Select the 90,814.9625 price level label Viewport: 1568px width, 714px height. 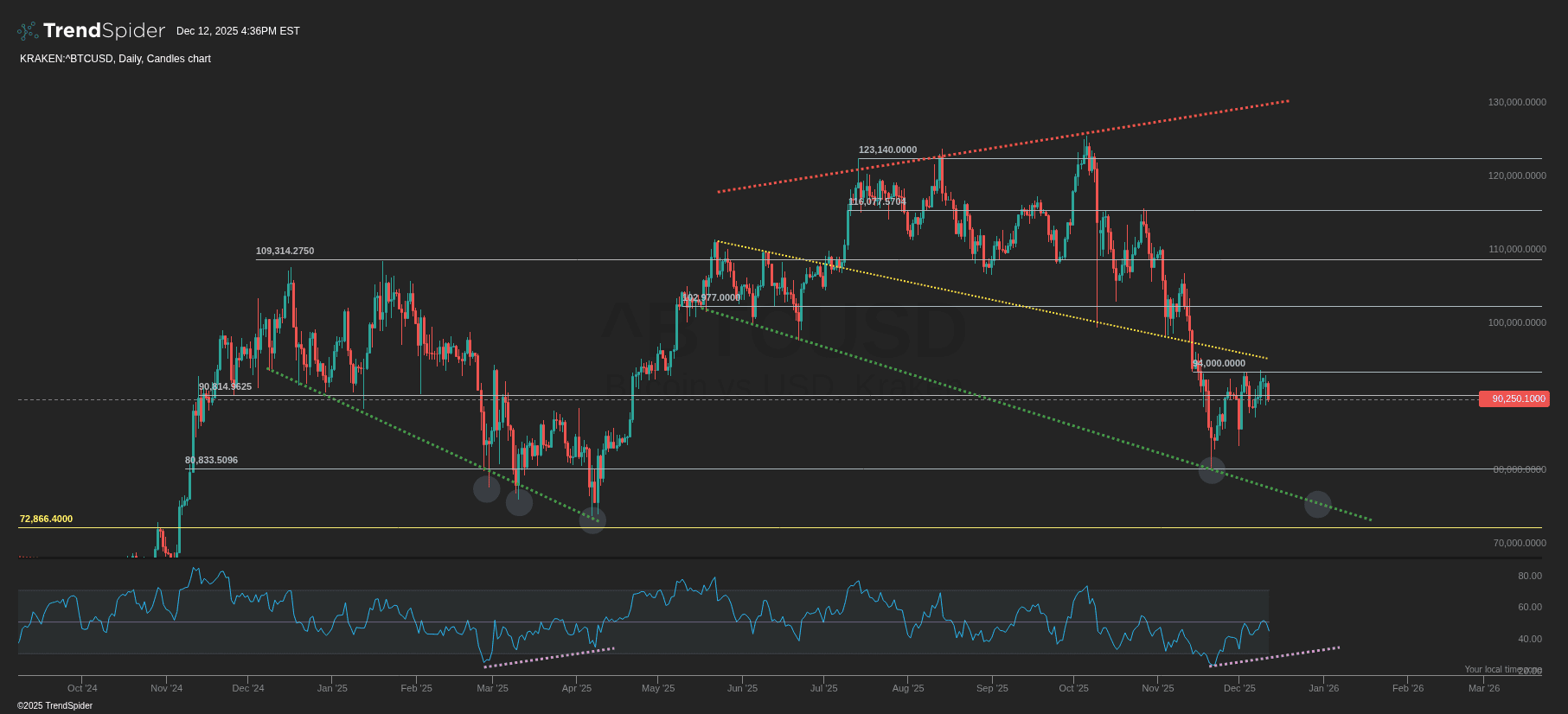pos(225,386)
